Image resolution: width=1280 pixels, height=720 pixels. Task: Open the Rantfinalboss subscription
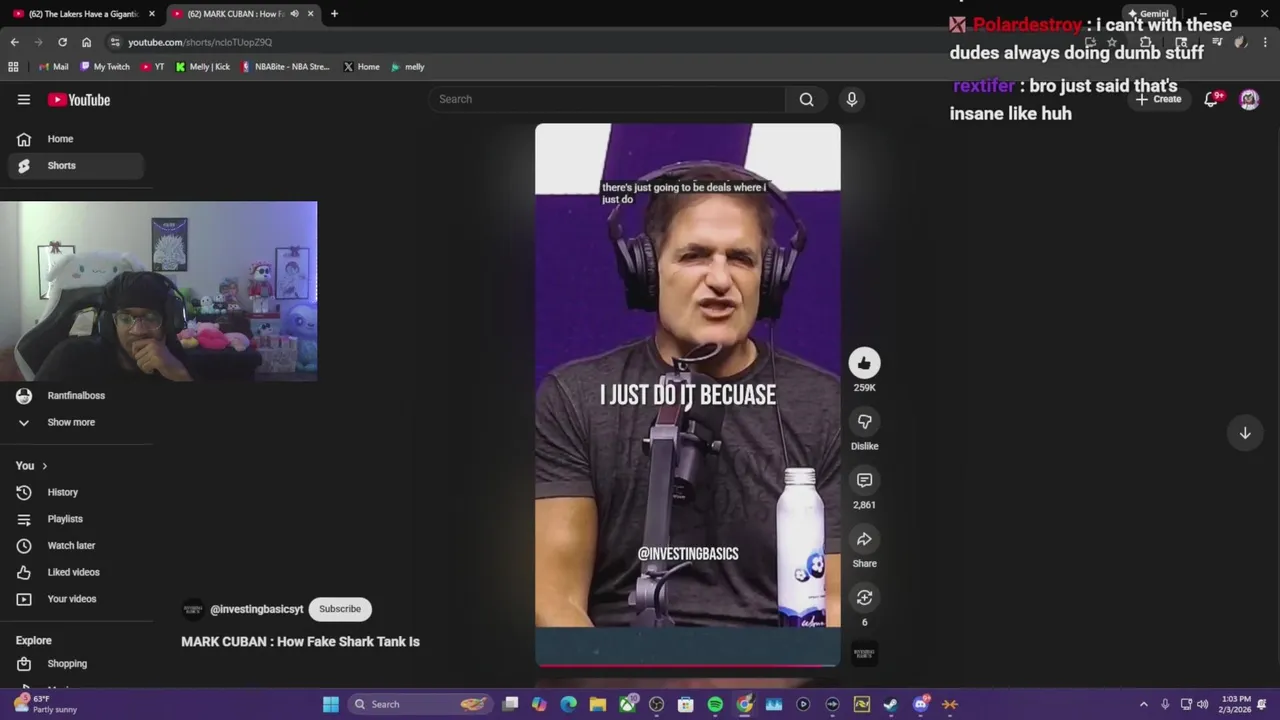[x=75, y=396]
